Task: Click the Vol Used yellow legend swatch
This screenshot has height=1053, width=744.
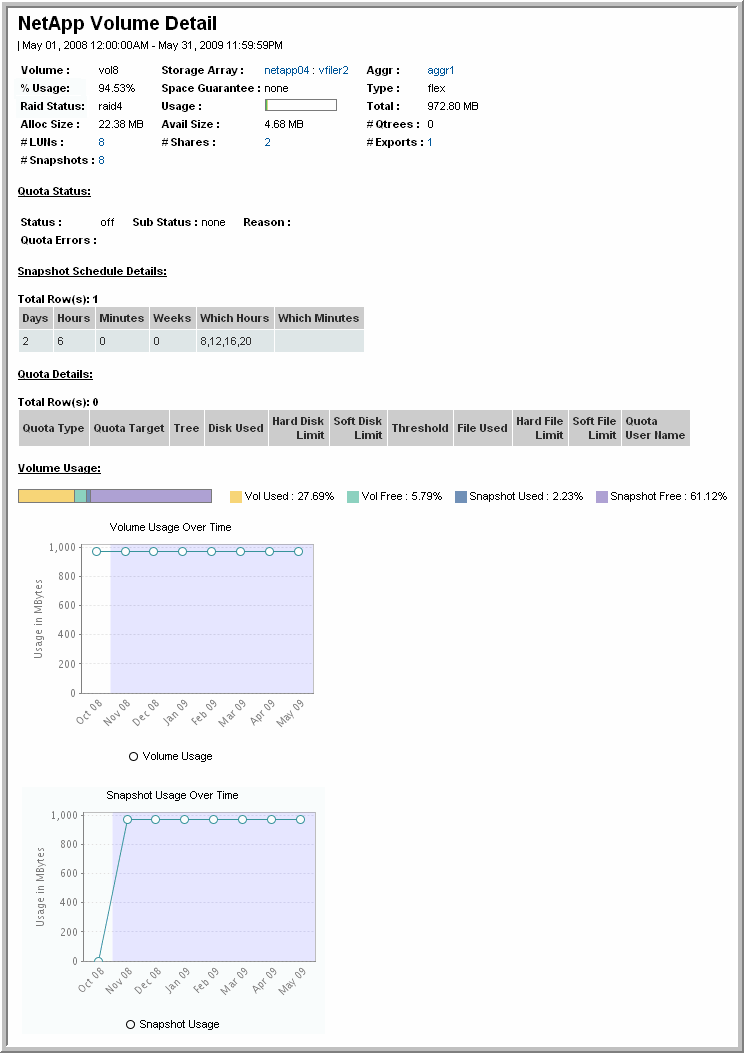Action: point(236,497)
